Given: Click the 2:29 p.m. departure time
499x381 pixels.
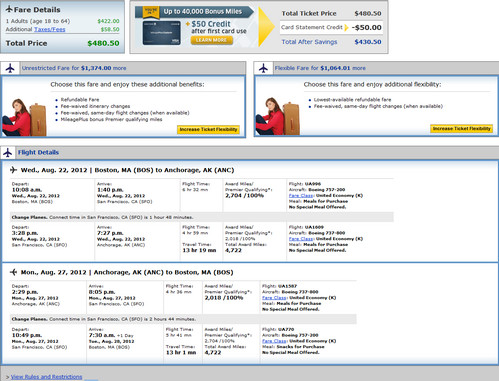Looking at the screenshot, I should (25, 292).
